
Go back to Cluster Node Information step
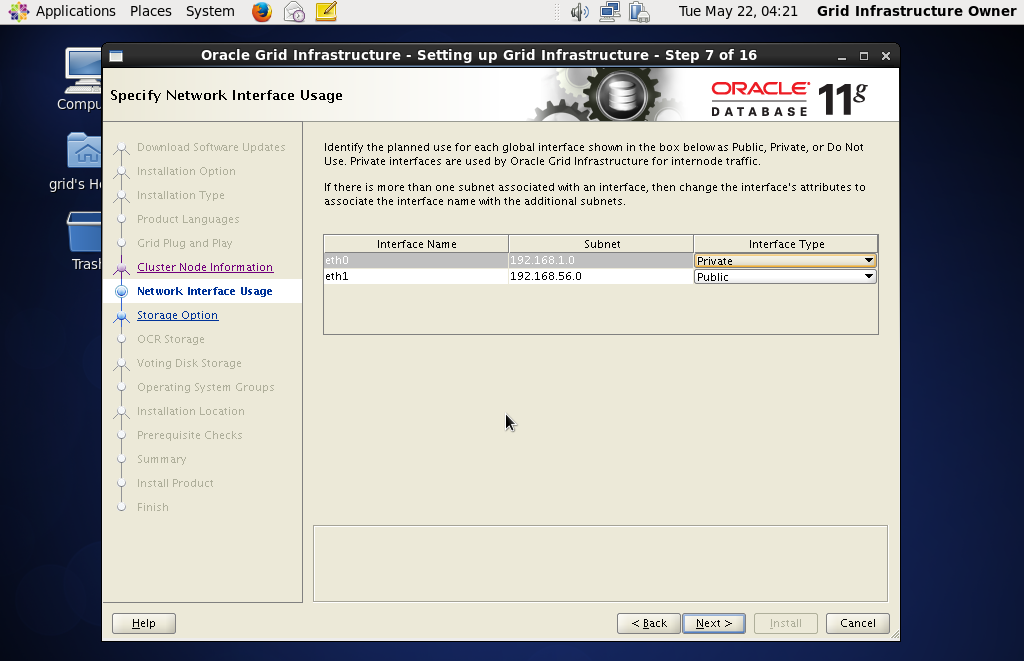point(204,267)
